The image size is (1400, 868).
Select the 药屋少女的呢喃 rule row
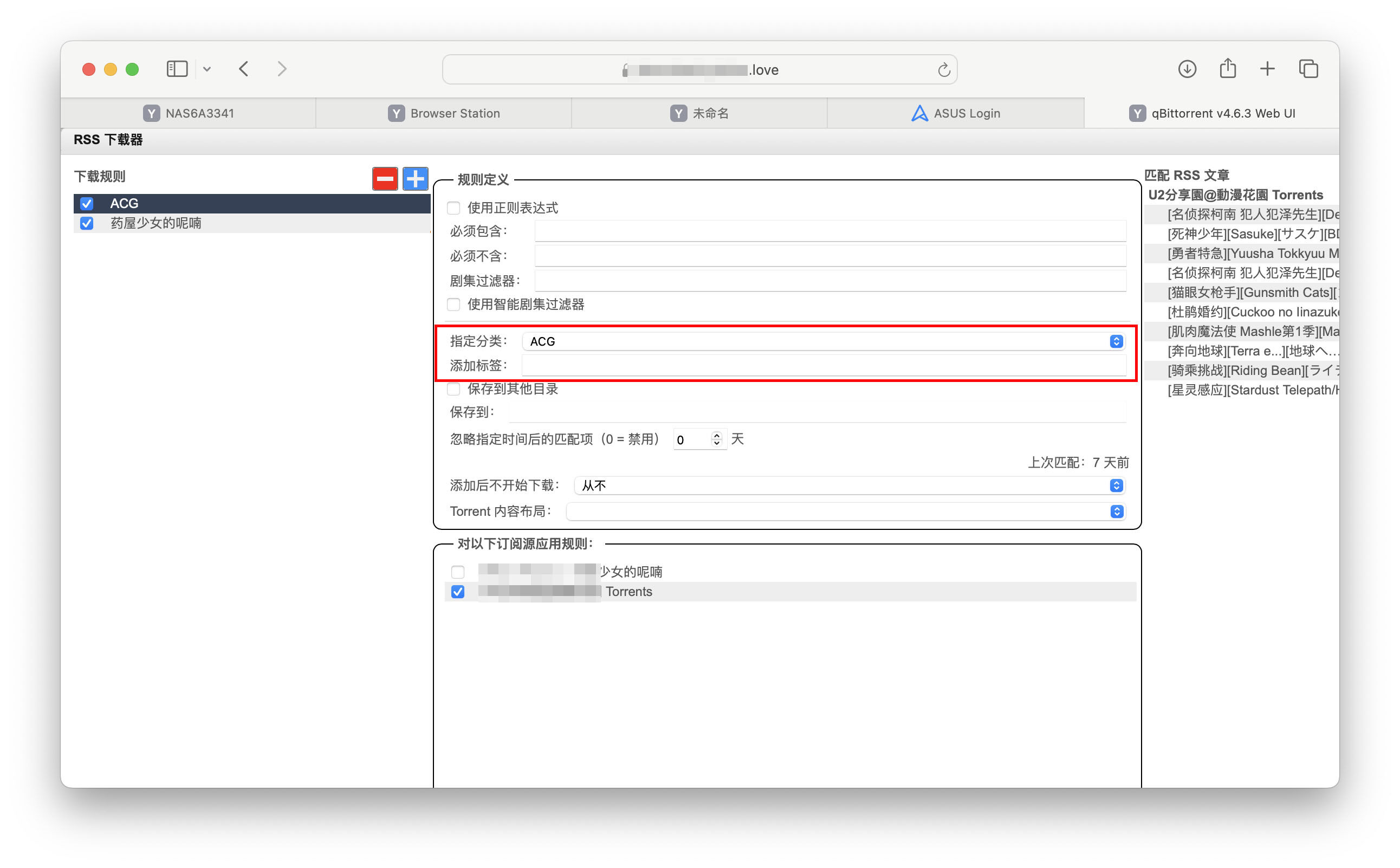click(x=252, y=223)
